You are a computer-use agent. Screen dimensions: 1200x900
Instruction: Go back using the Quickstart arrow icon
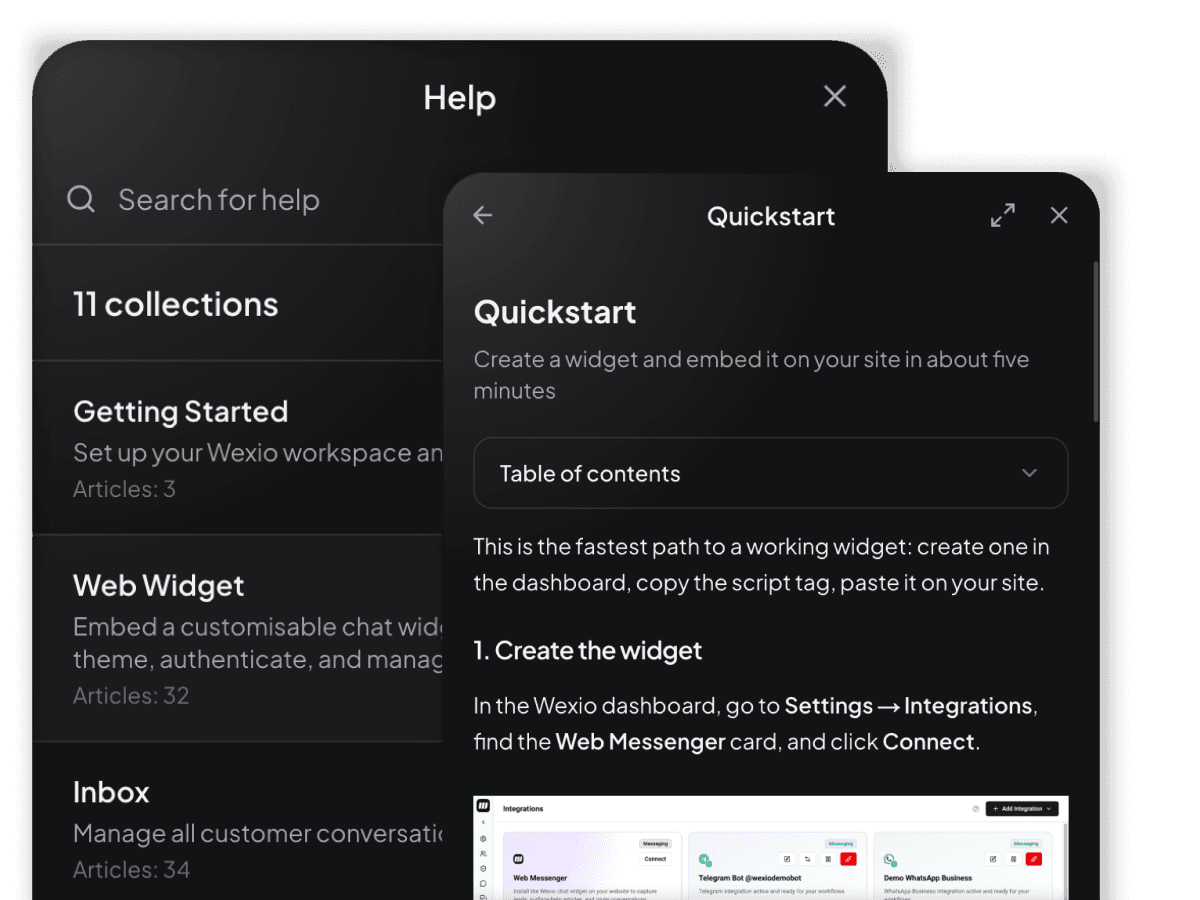[483, 215]
